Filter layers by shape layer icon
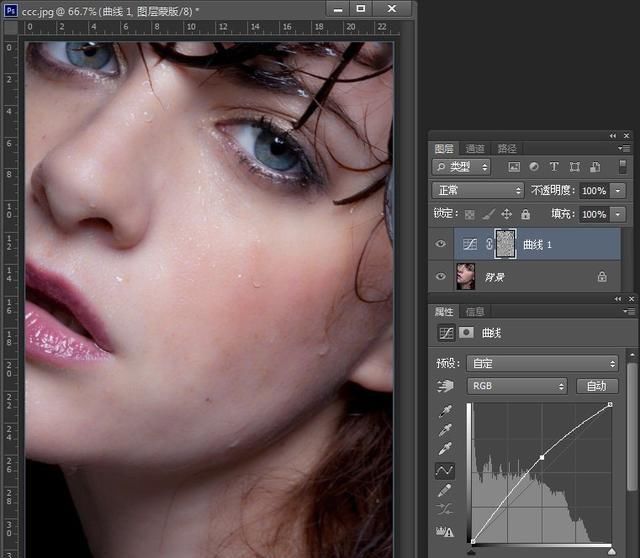The width and height of the screenshot is (640, 558). click(x=574, y=167)
